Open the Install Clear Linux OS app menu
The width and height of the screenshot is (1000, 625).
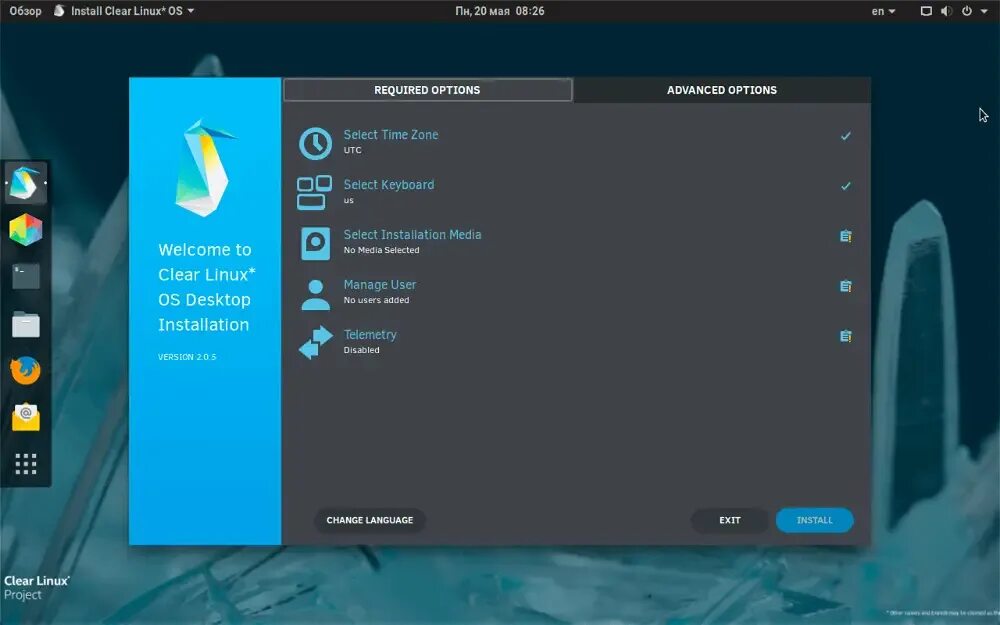(x=124, y=11)
